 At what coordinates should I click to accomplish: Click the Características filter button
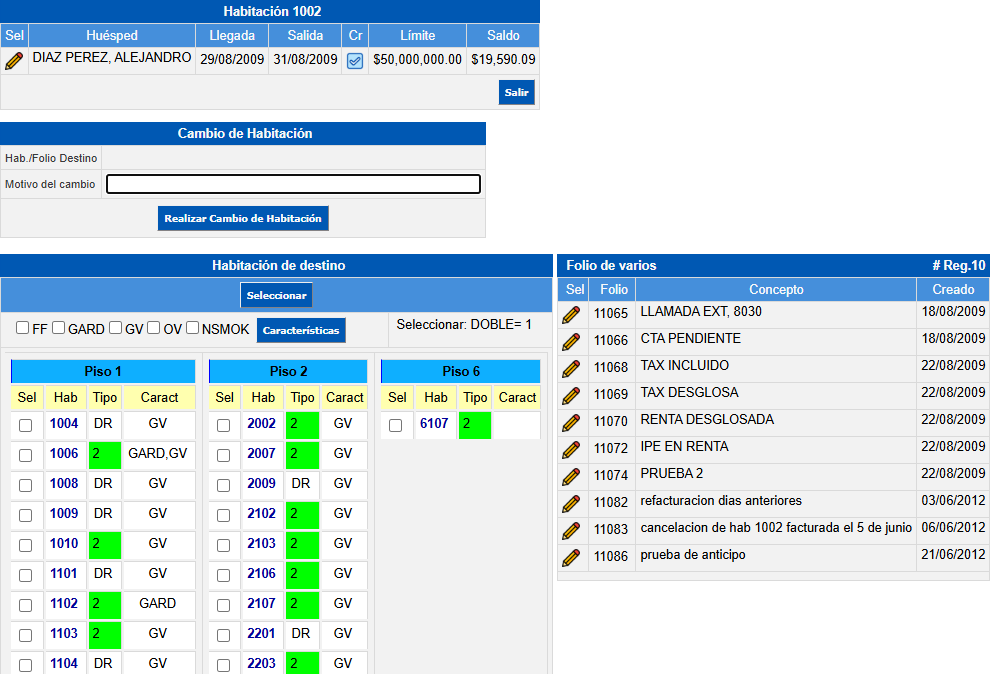tap(301, 330)
